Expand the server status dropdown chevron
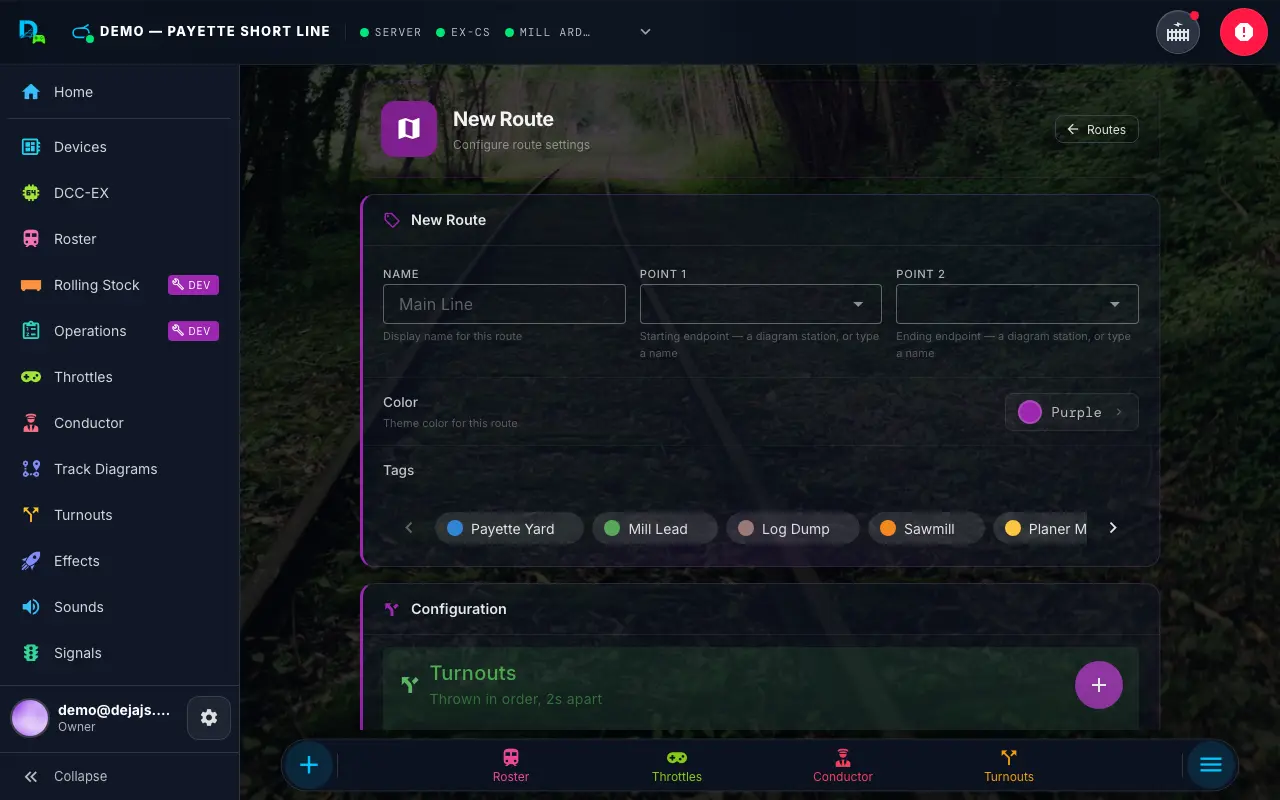This screenshot has height=800, width=1280. point(646,32)
